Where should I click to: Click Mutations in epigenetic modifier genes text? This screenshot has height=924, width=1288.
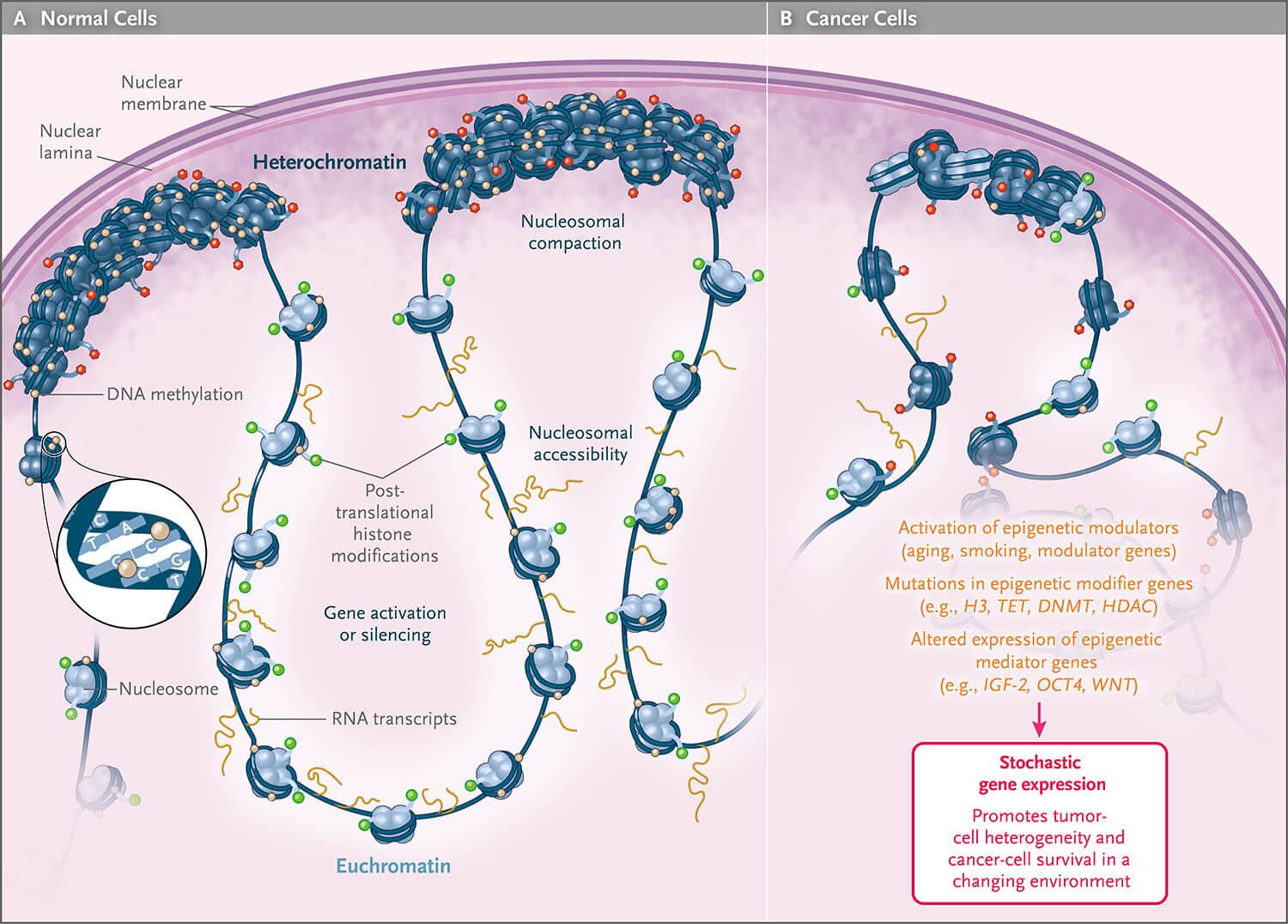1039,594
